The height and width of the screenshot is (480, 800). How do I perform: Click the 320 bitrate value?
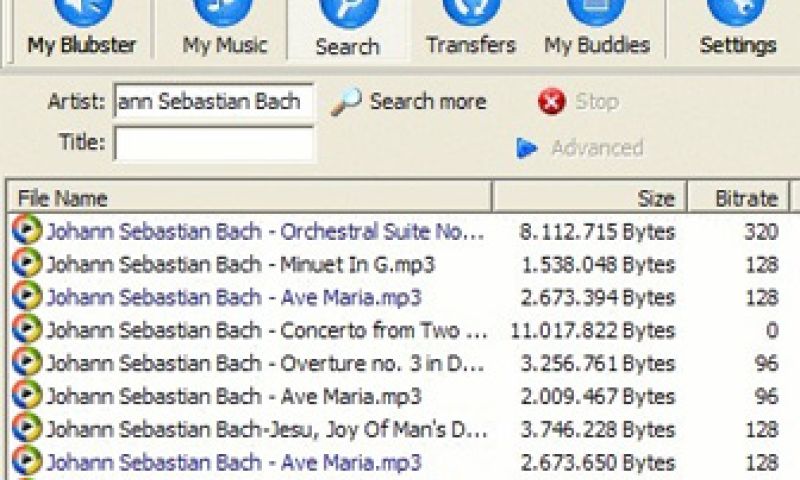tap(761, 232)
